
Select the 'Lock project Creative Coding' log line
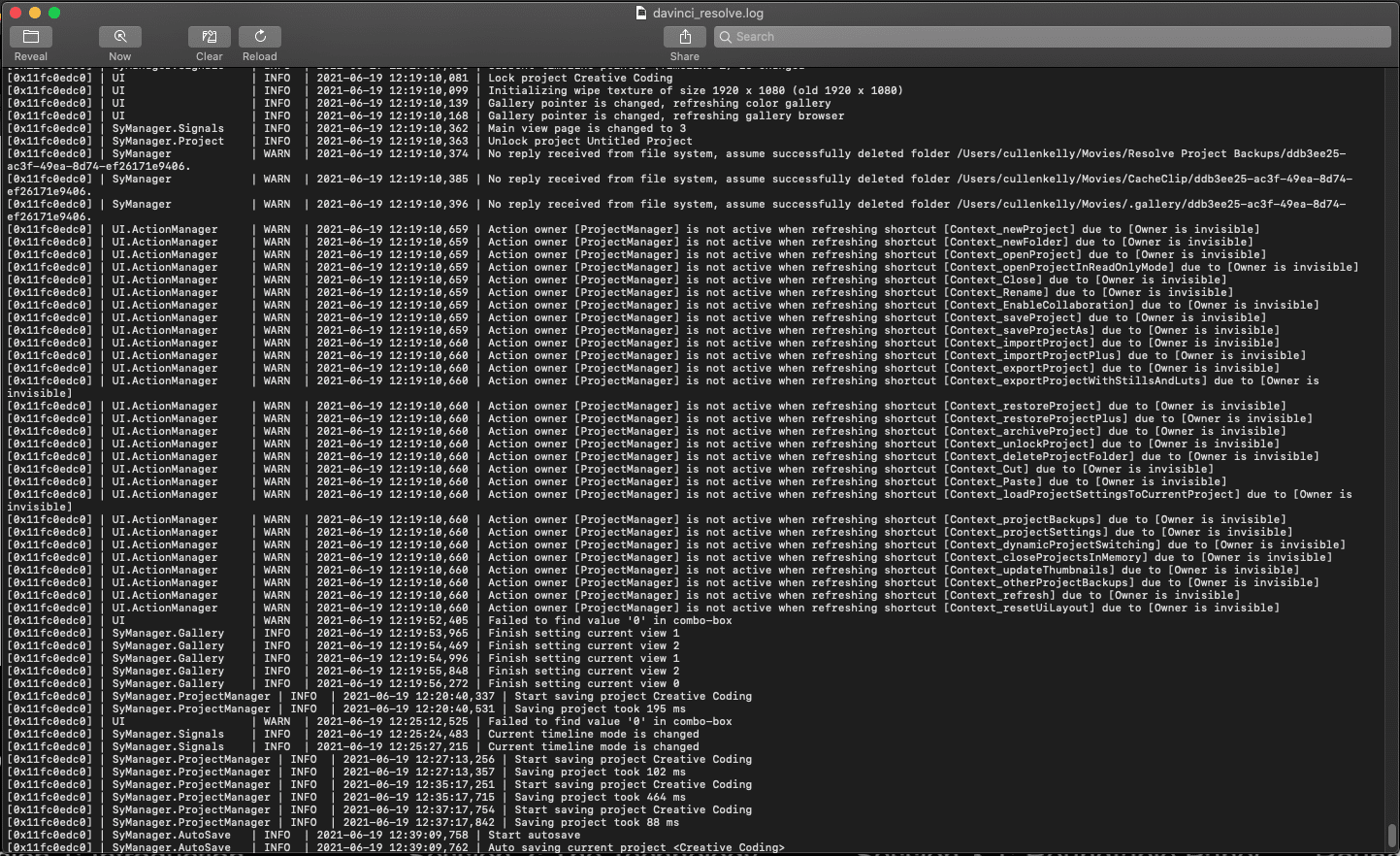click(579, 79)
